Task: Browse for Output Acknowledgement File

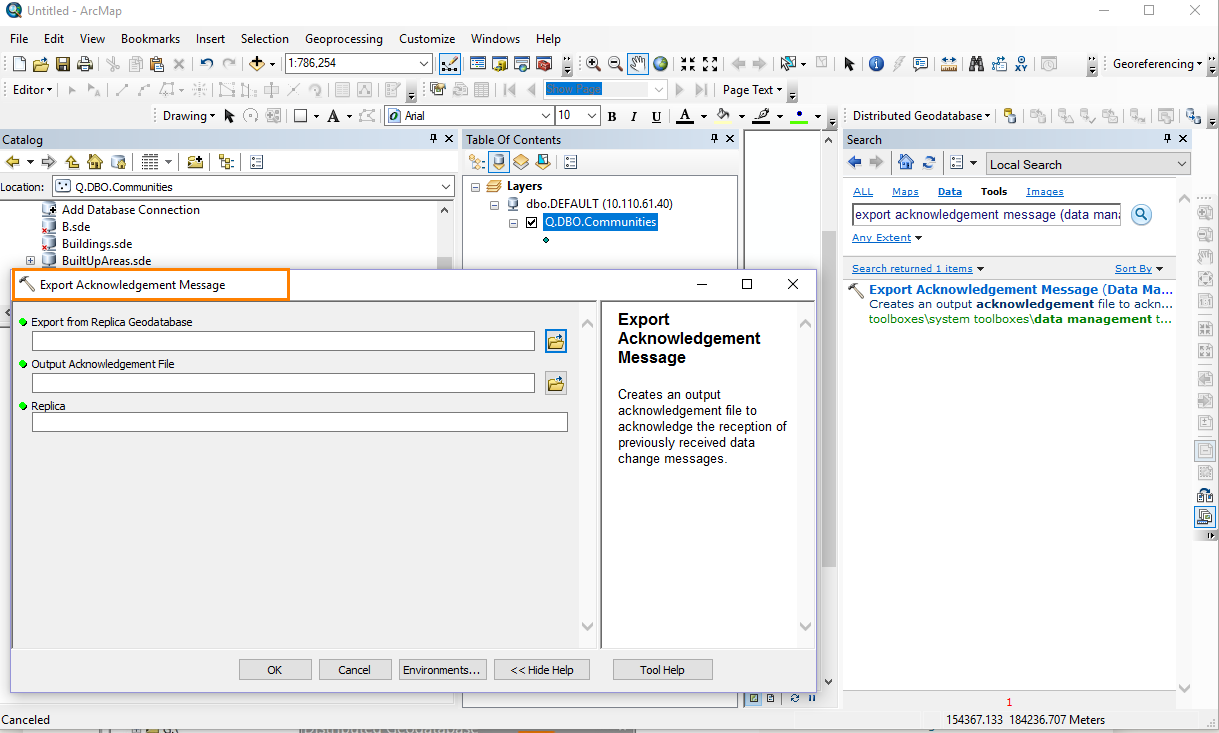Action: pyautogui.click(x=556, y=383)
